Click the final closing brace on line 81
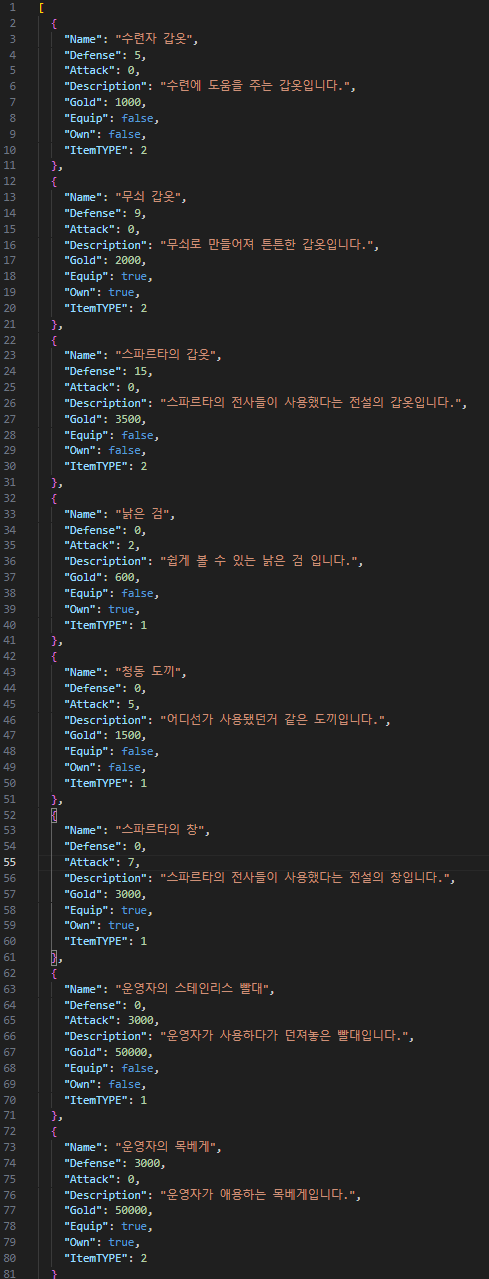 pyautogui.click(x=54, y=1272)
